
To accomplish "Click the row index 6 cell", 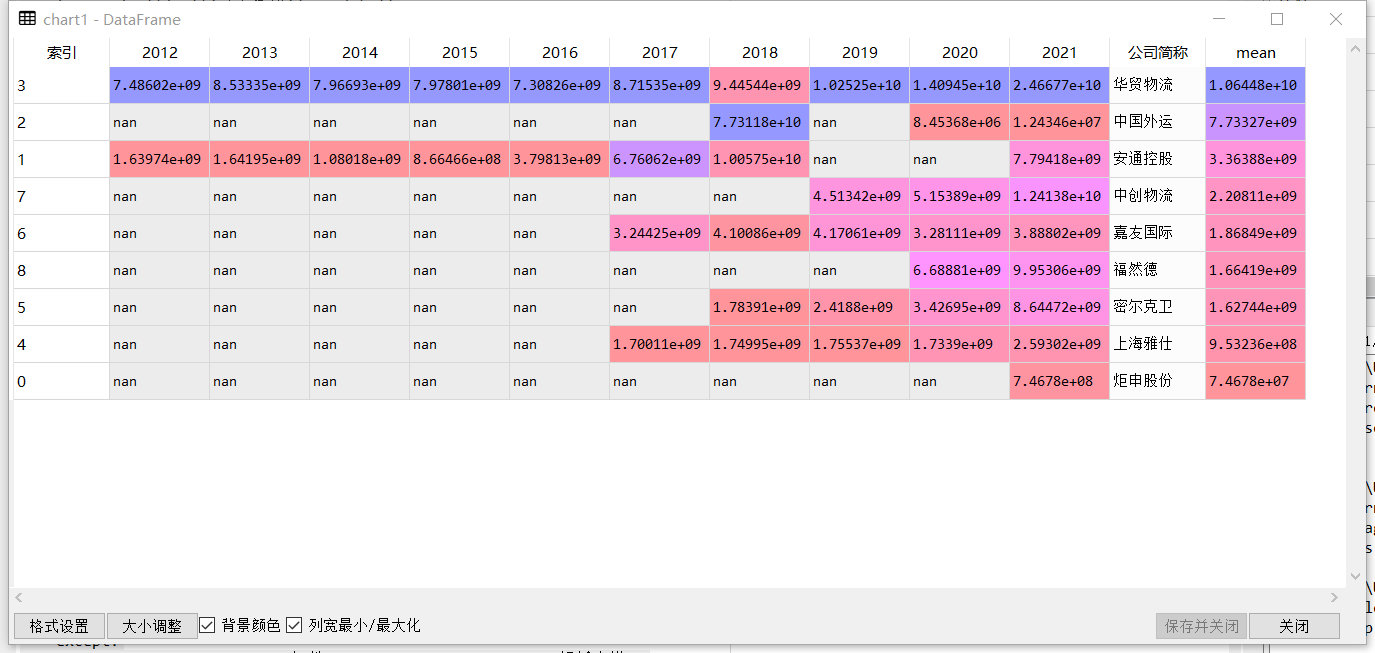I will pyautogui.click(x=61, y=233).
